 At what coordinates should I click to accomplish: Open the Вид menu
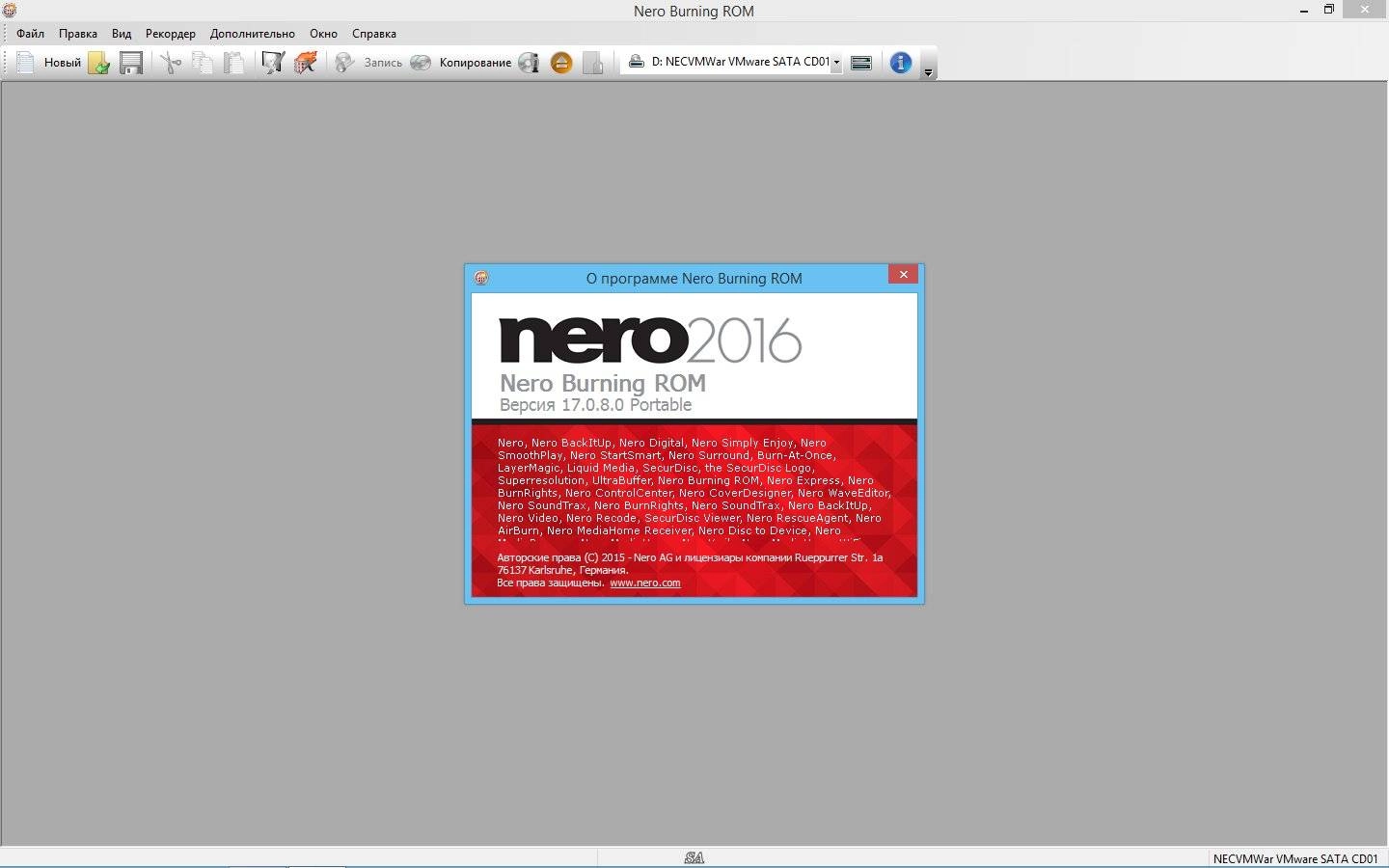122,33
